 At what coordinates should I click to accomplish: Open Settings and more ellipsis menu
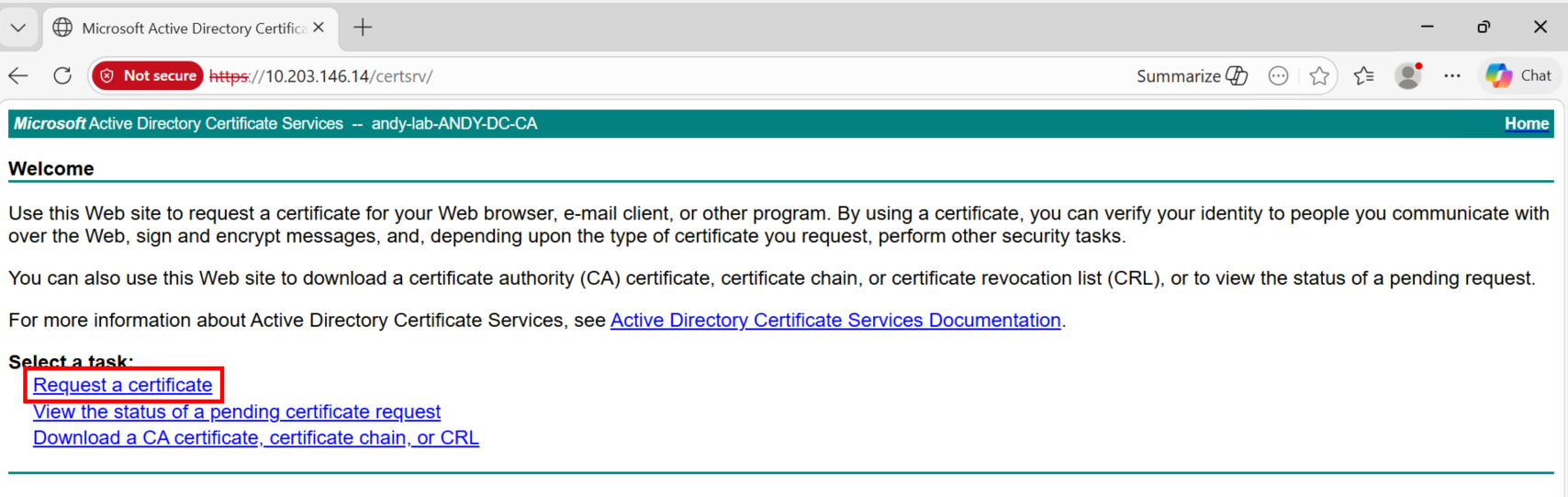point(1451,76)
